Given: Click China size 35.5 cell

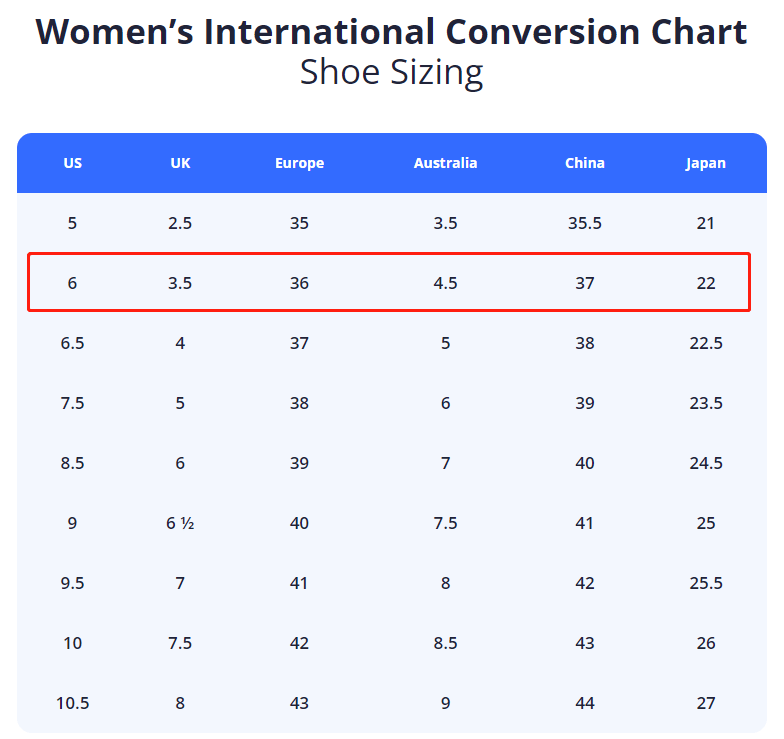Looking at the screenshot, I should pos(585,223).
